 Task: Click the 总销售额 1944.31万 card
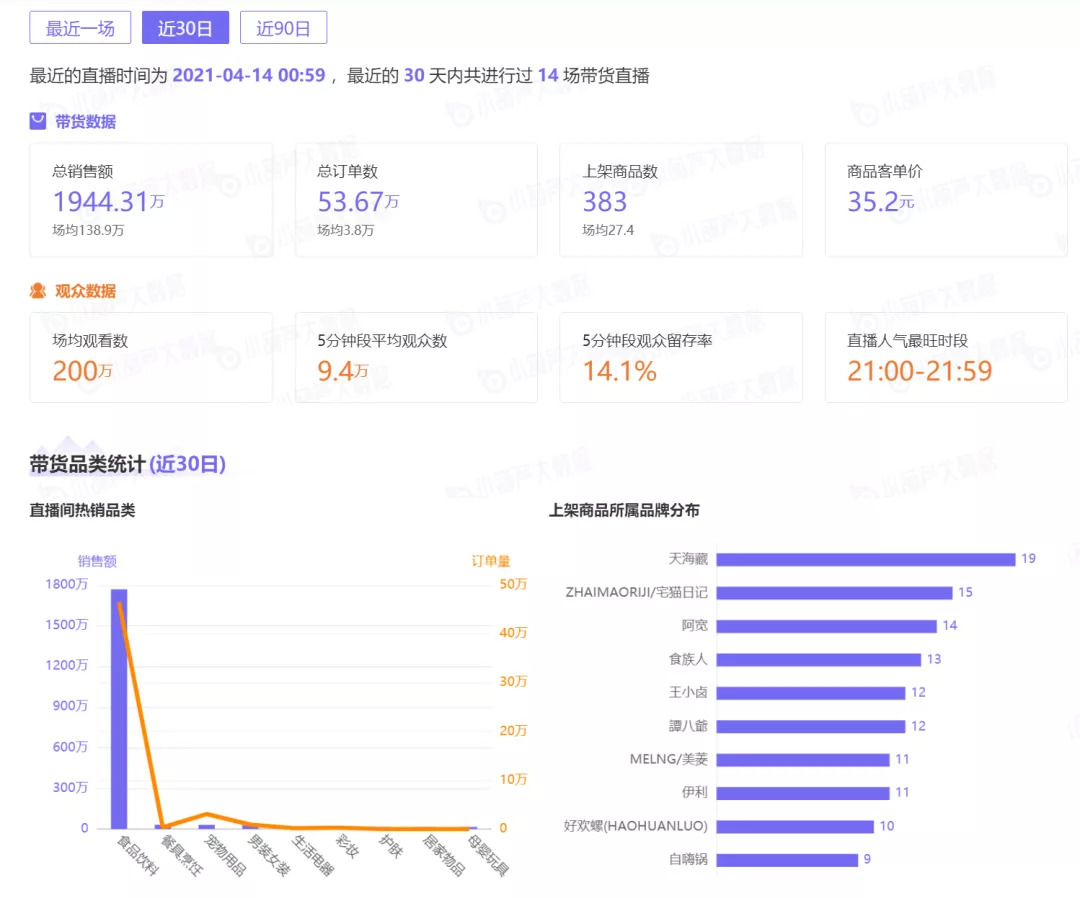pos(151,200)
